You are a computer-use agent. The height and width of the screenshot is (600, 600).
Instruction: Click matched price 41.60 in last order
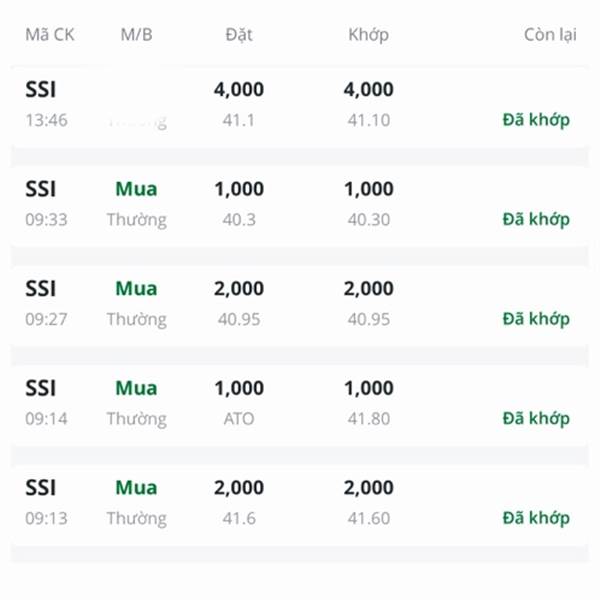pyautogui.click(x=368, y=518)
